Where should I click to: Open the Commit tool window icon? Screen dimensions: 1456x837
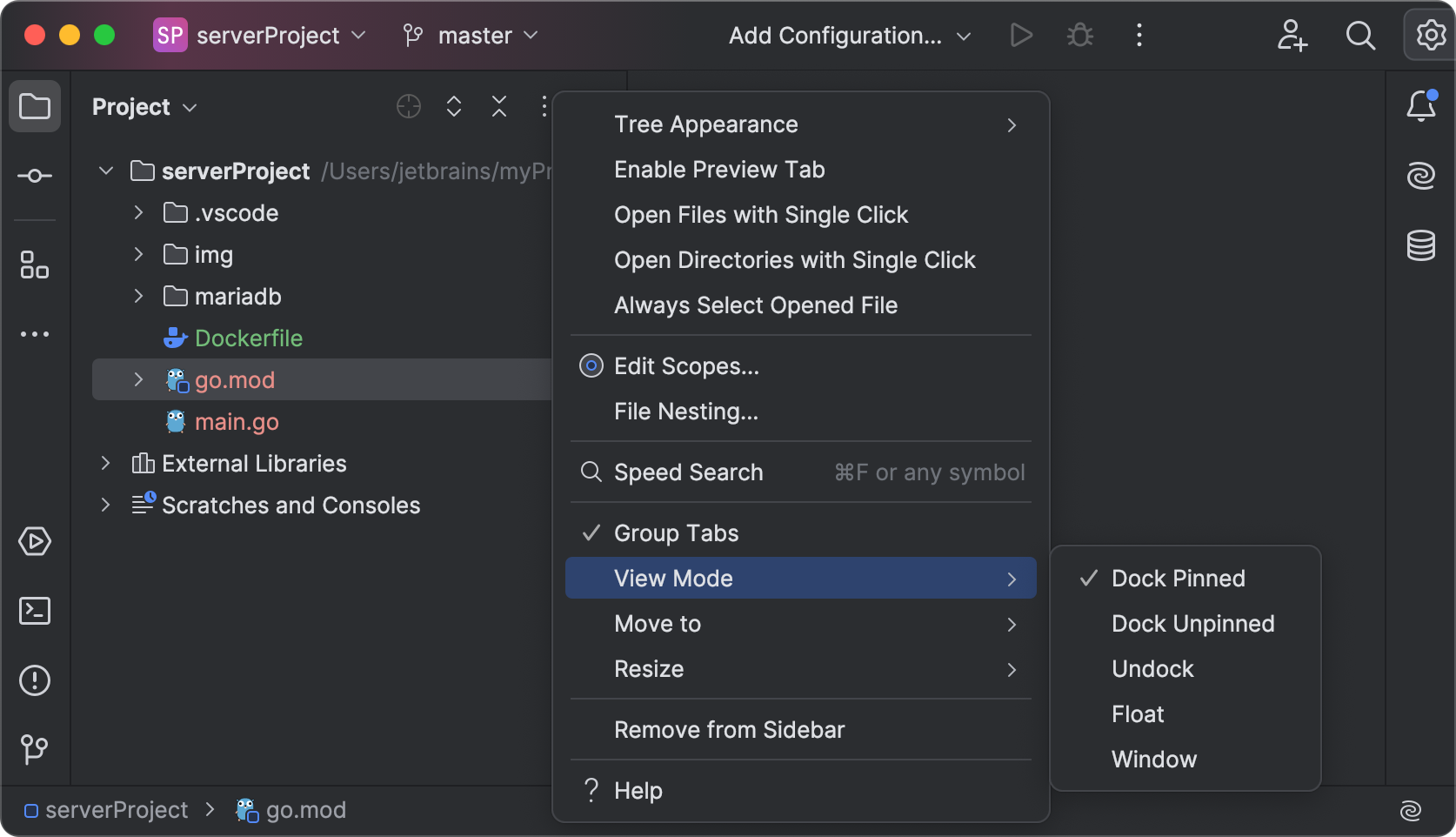click(35, 175)
